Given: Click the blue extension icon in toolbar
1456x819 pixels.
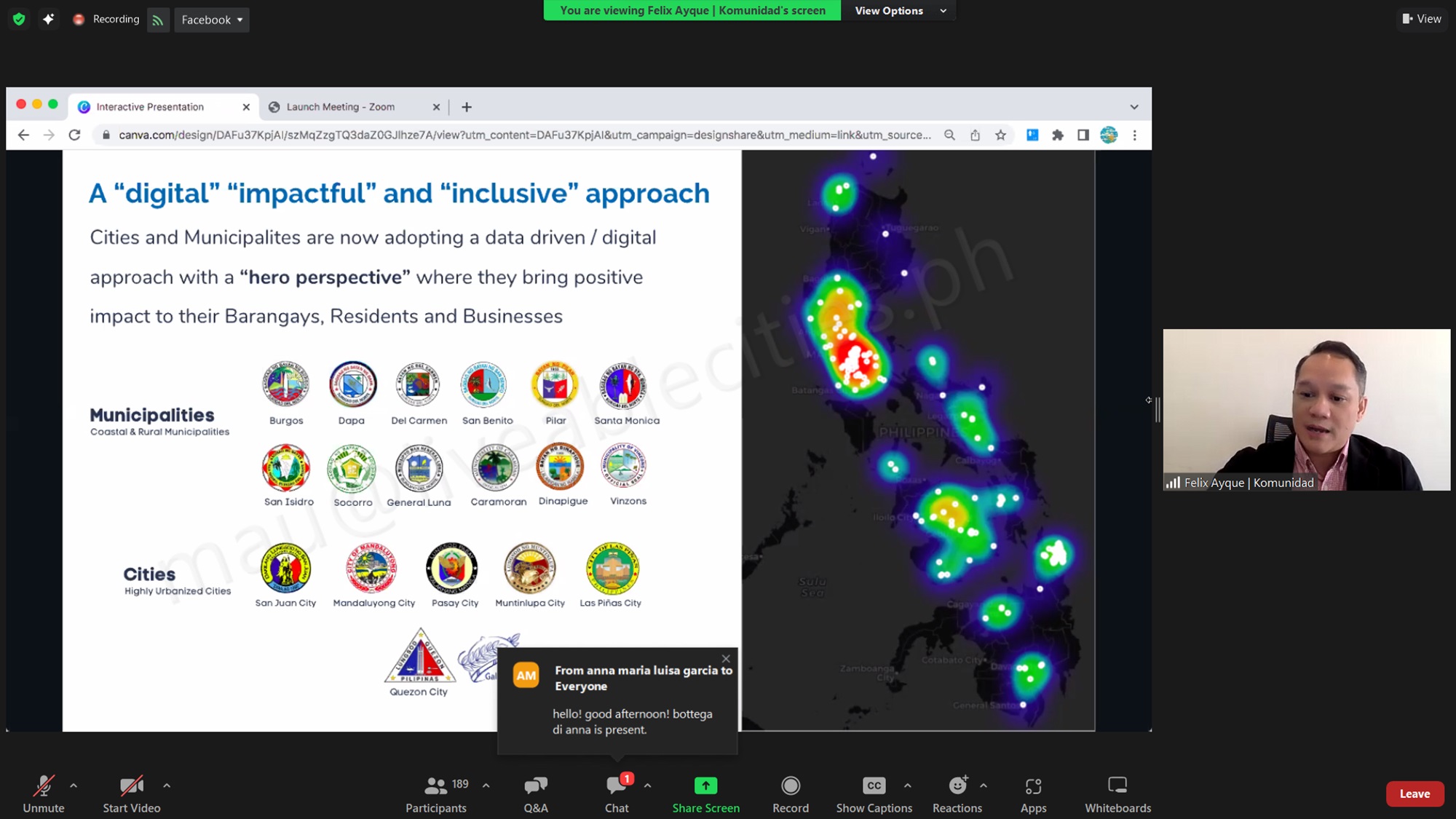Looking at the screenshot, I should [1032, 135].
